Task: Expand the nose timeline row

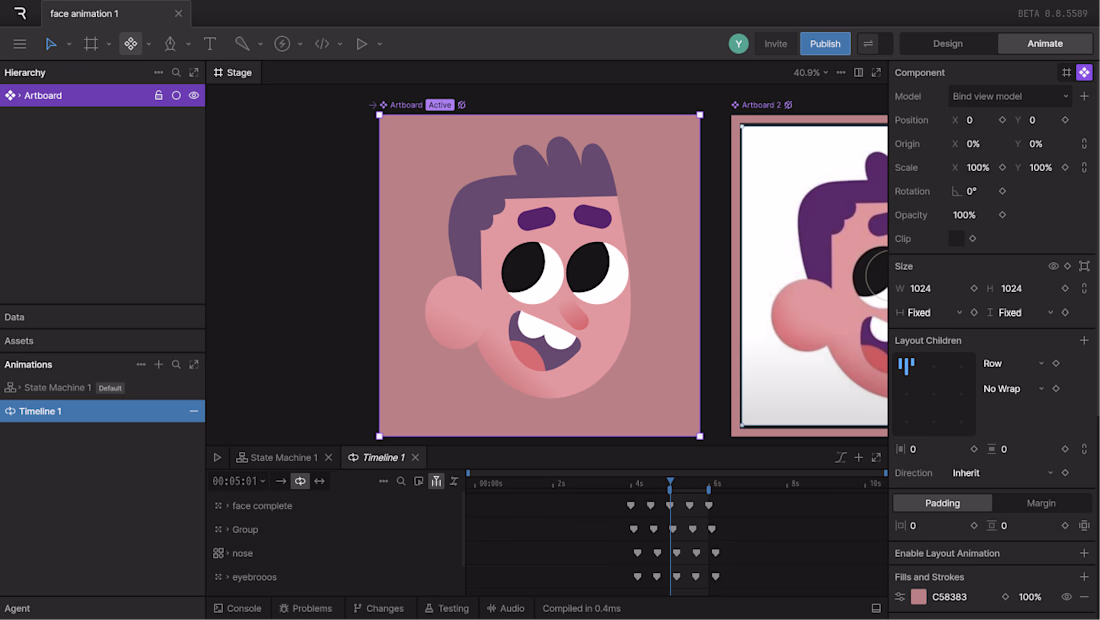Action: coord(227,553)
